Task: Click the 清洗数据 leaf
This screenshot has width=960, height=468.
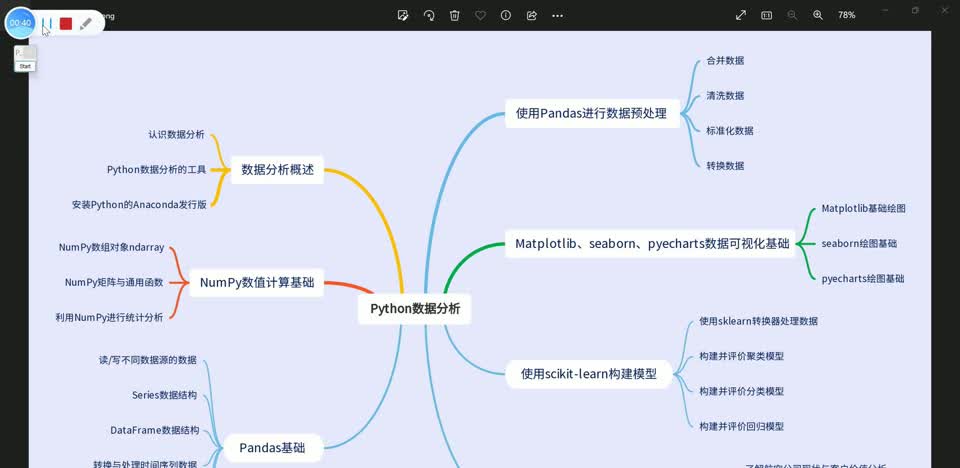Action: click(726, 96)
